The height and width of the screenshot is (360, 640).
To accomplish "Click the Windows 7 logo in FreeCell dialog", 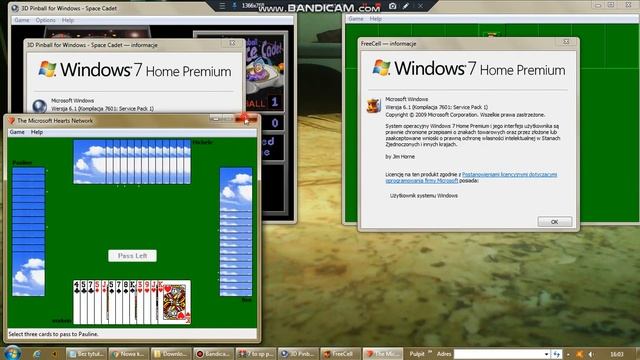I will [x=382, y=68].
